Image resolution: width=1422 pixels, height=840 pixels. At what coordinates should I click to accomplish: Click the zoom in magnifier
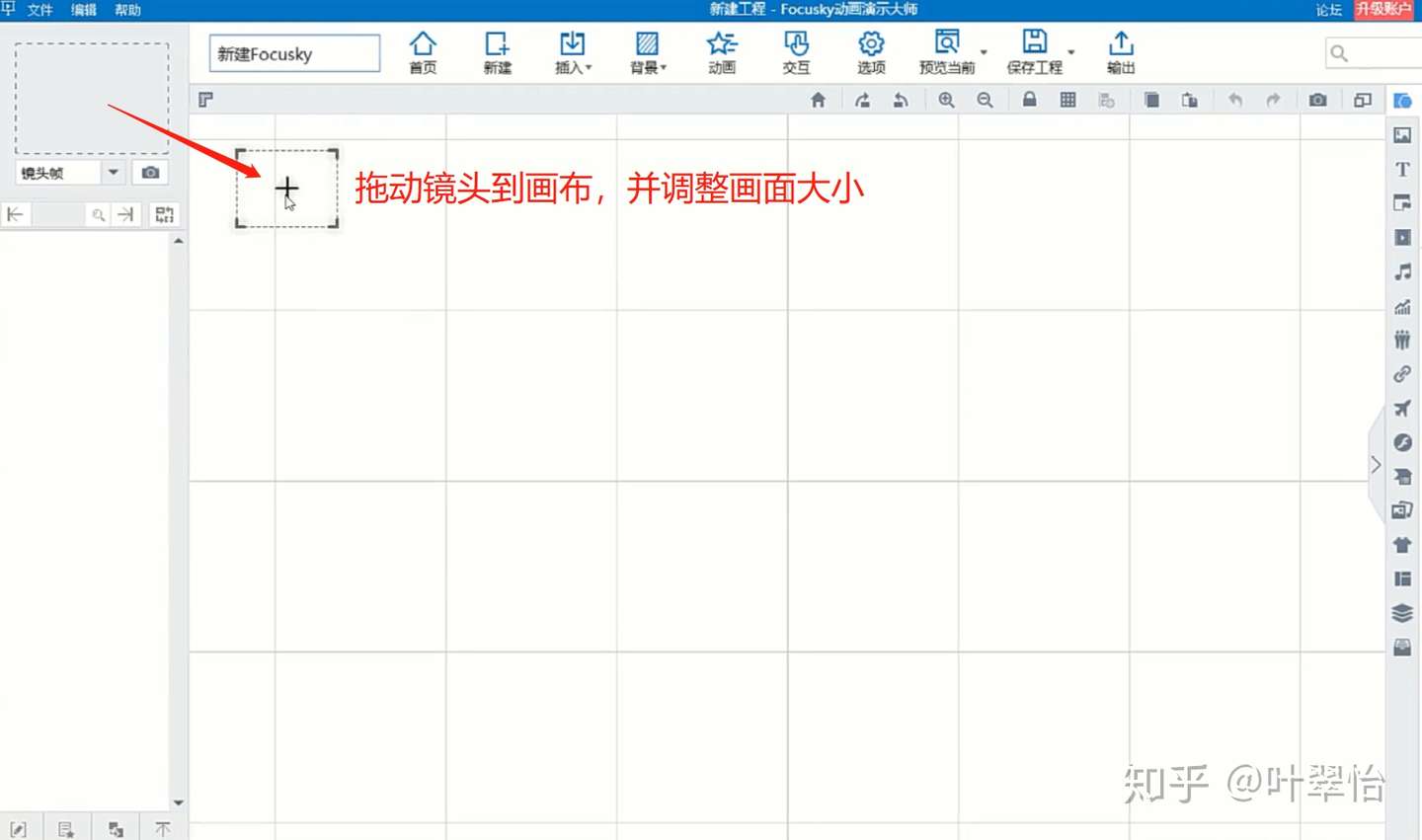click(x=946, y=100)
